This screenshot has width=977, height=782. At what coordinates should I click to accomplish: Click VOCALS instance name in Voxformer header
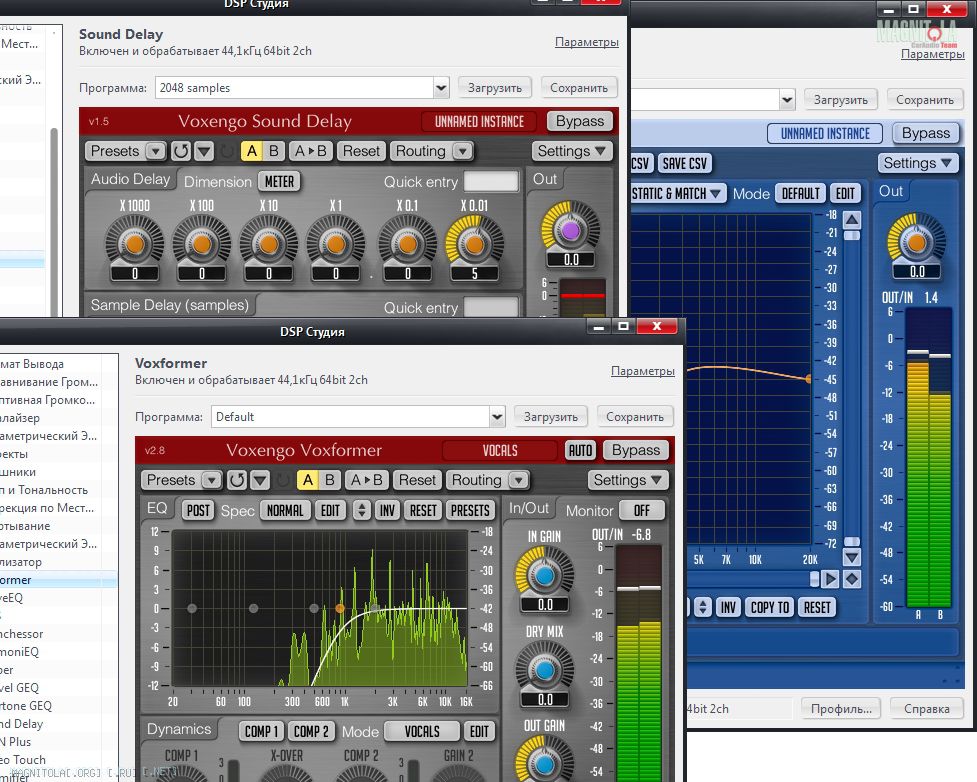click(500, 451)
